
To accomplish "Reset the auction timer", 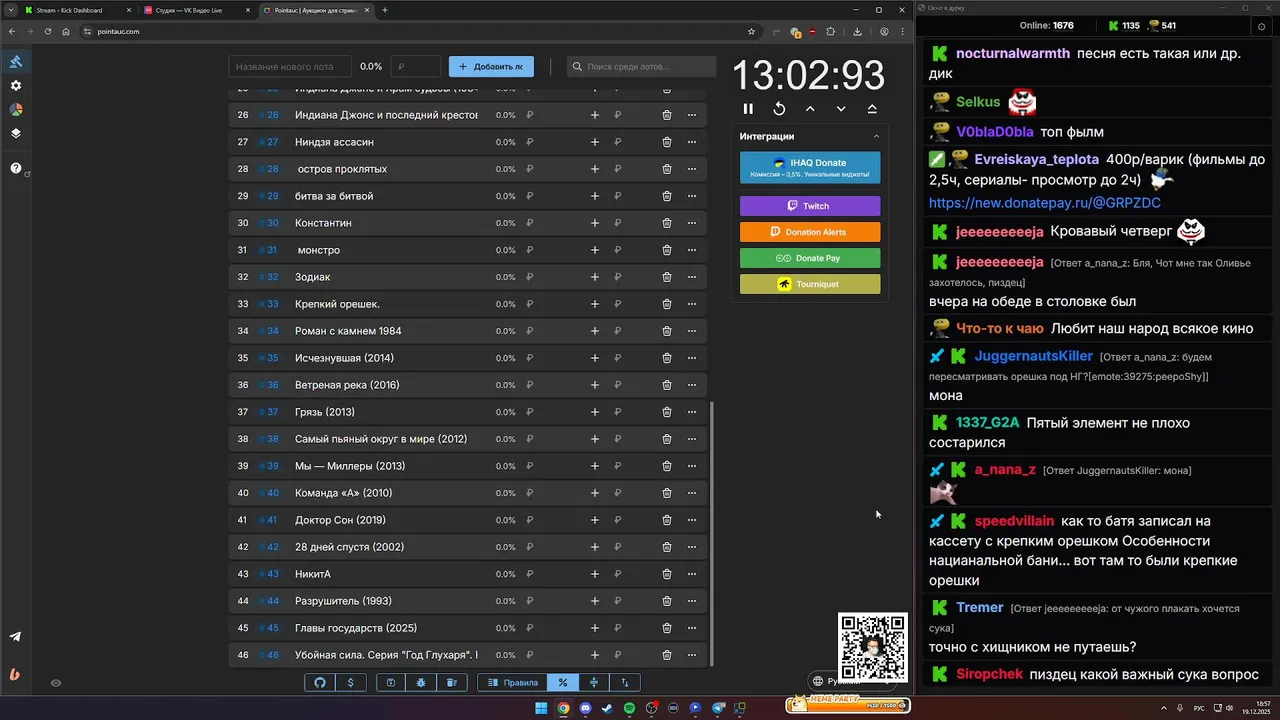I will click(779, 109).
